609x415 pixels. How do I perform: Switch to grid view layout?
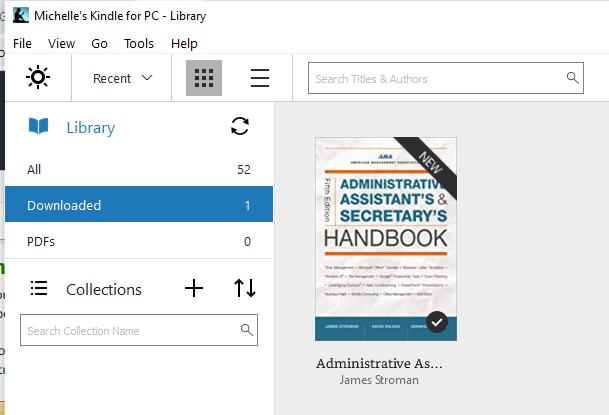point(204,78)
